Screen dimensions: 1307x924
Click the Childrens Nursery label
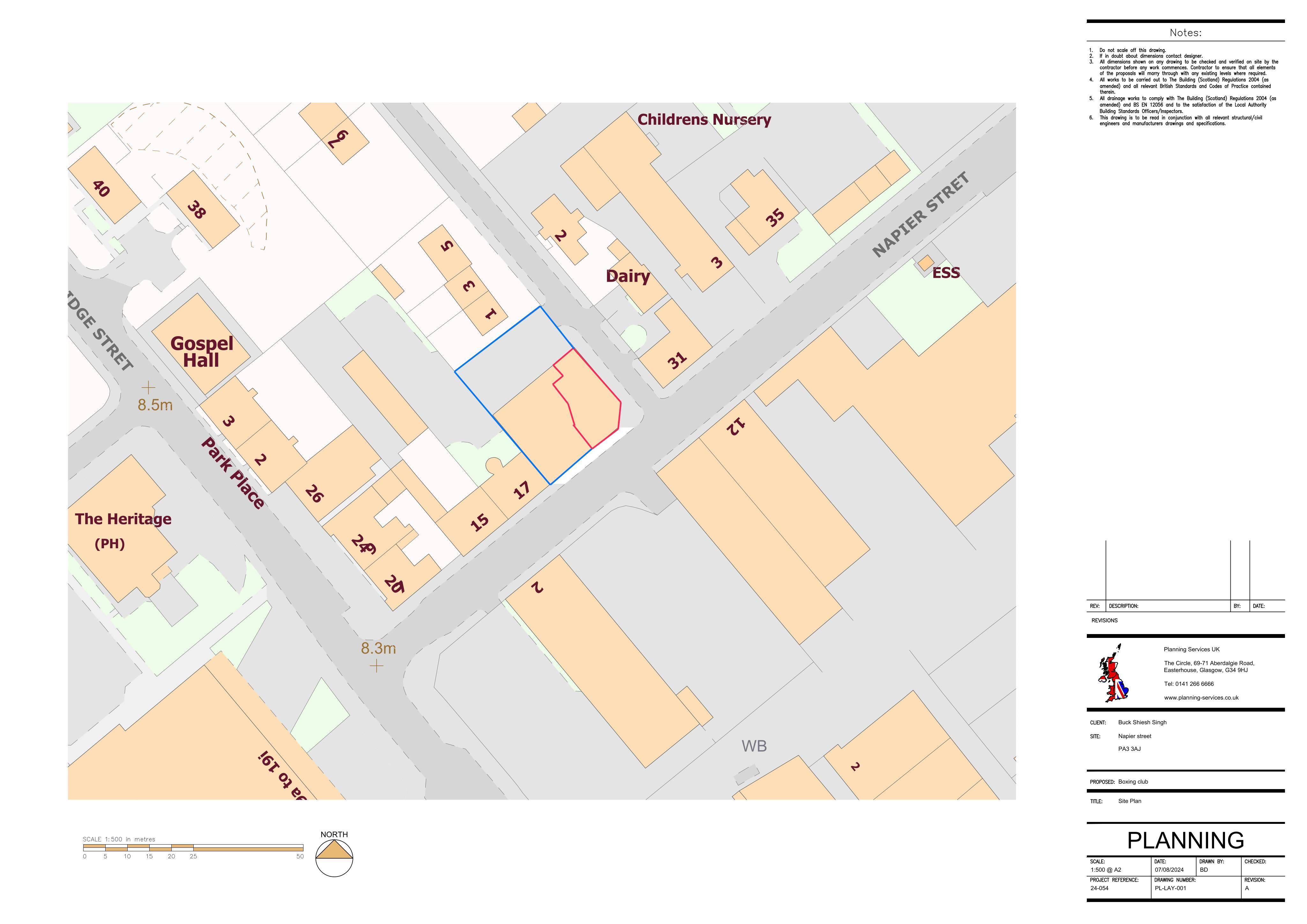point(704,120)
